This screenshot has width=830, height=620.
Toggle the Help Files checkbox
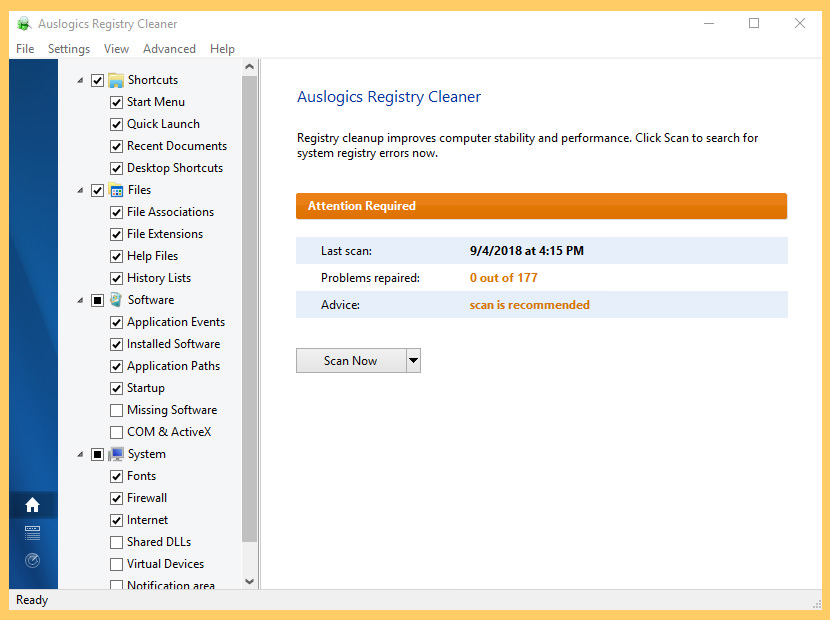coord(116,256)
